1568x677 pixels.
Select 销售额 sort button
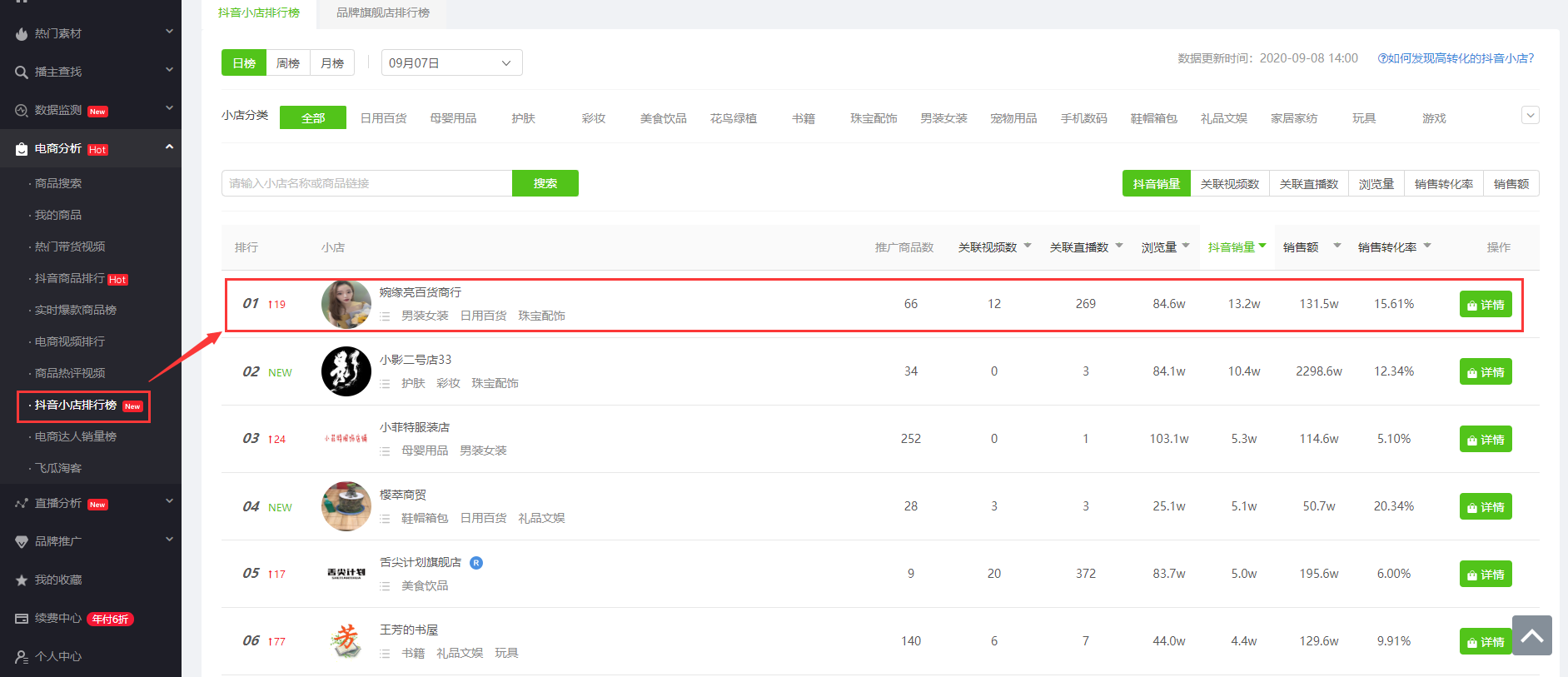click(x=1511, y=184)
